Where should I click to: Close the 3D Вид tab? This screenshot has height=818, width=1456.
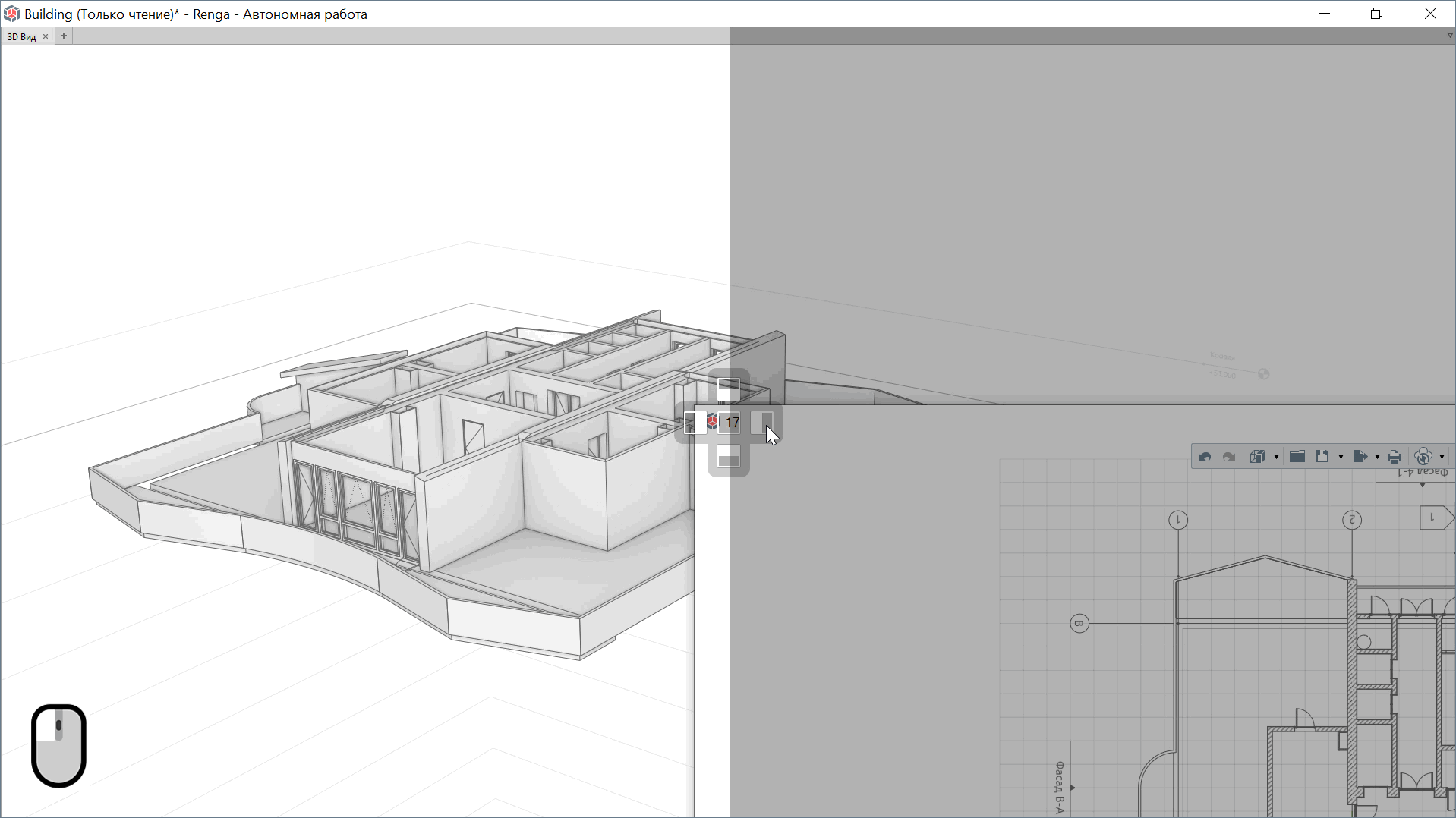[x=46, y=36]
